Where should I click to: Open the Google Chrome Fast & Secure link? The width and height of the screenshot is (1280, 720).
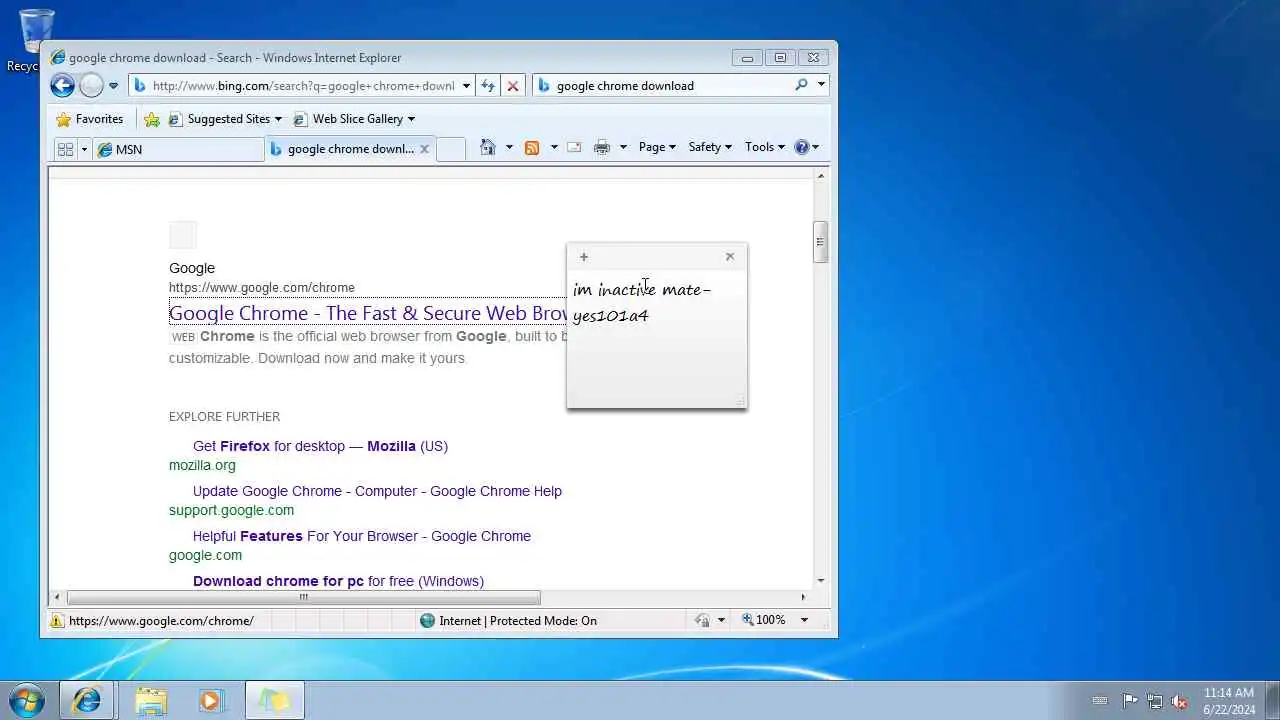coord(369,313)
